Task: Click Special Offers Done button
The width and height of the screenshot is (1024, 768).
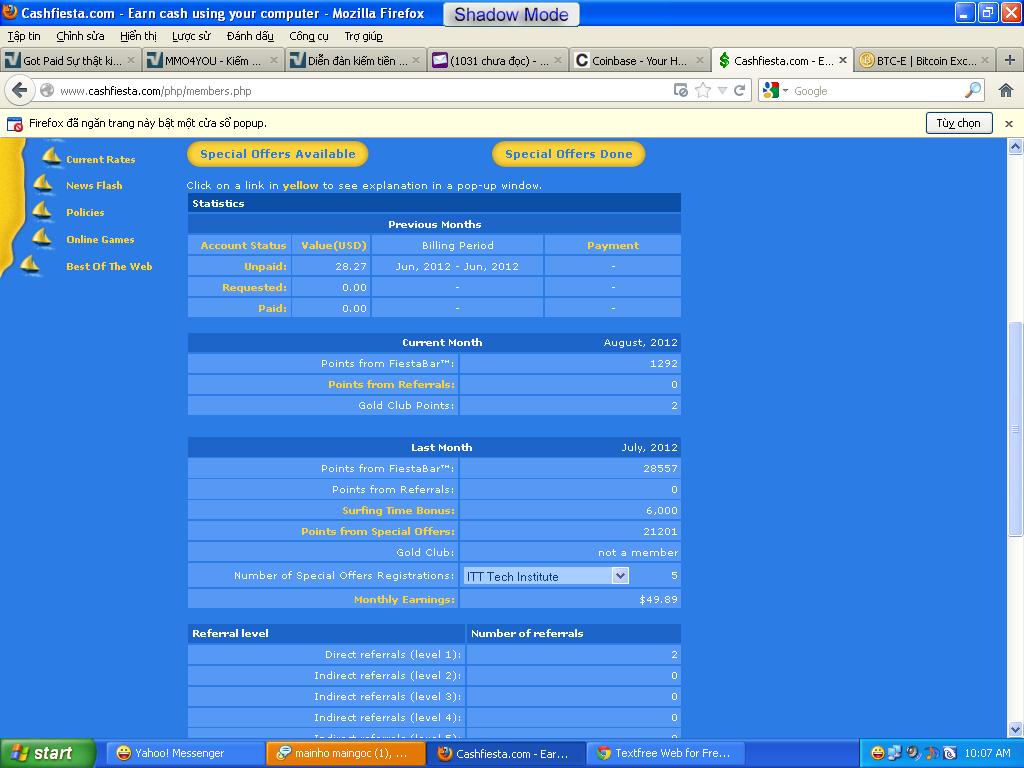Action: (568, 154)
